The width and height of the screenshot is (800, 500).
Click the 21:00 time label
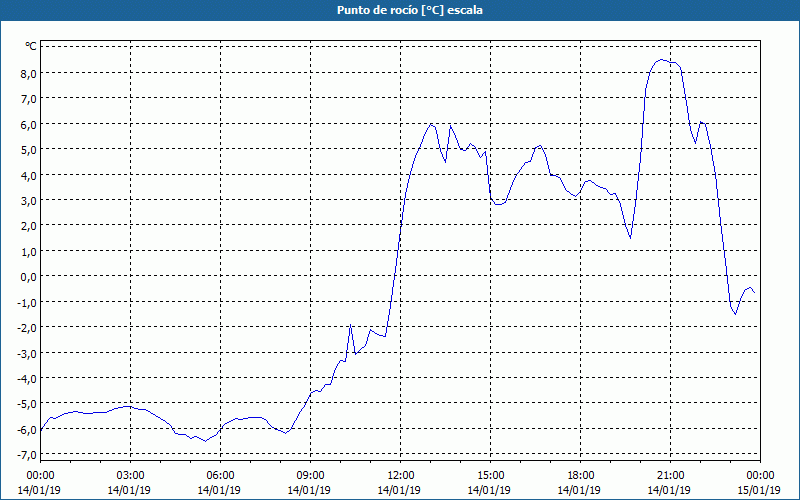(x=670, y=476)
